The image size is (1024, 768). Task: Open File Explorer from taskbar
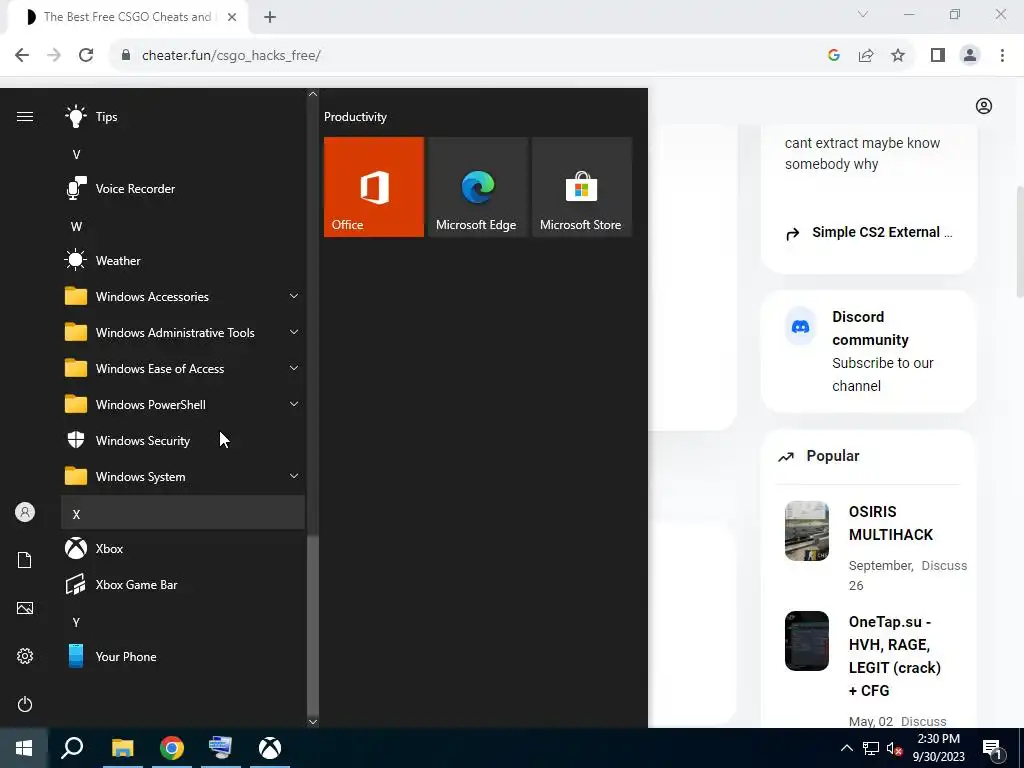(x=122, y=748)
